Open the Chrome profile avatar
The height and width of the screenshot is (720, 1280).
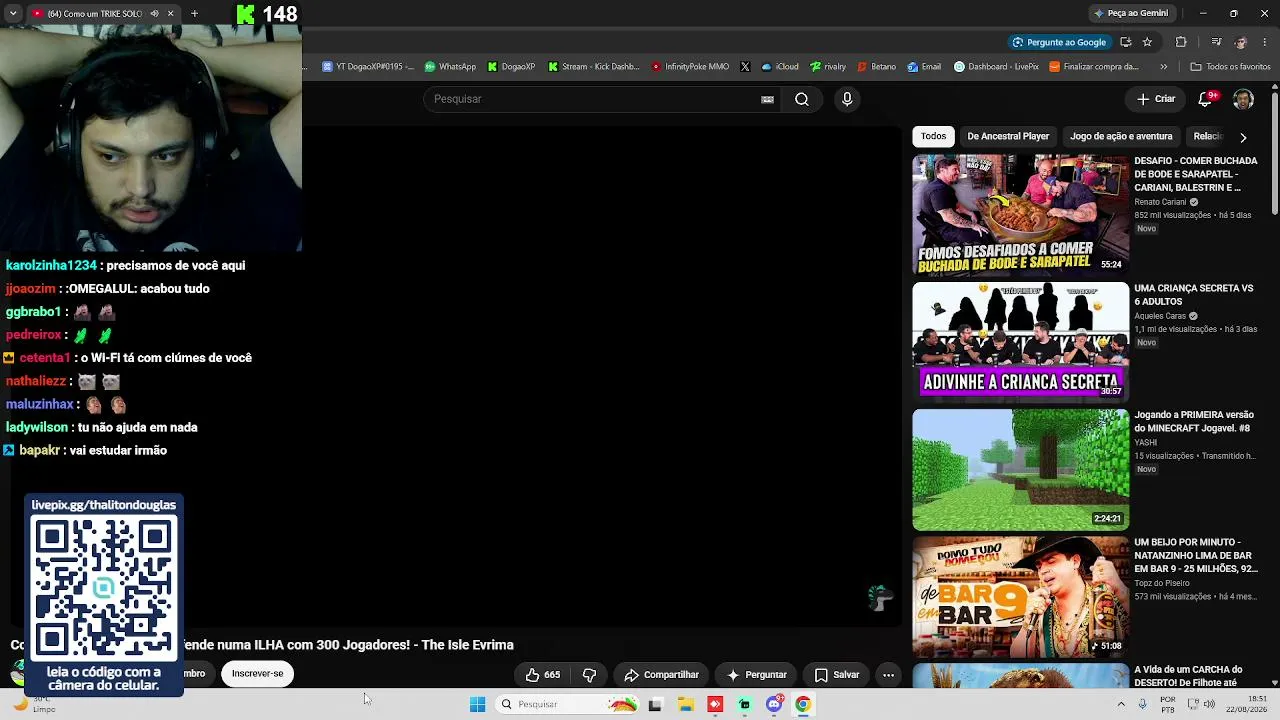click(x=1241, y=42)
